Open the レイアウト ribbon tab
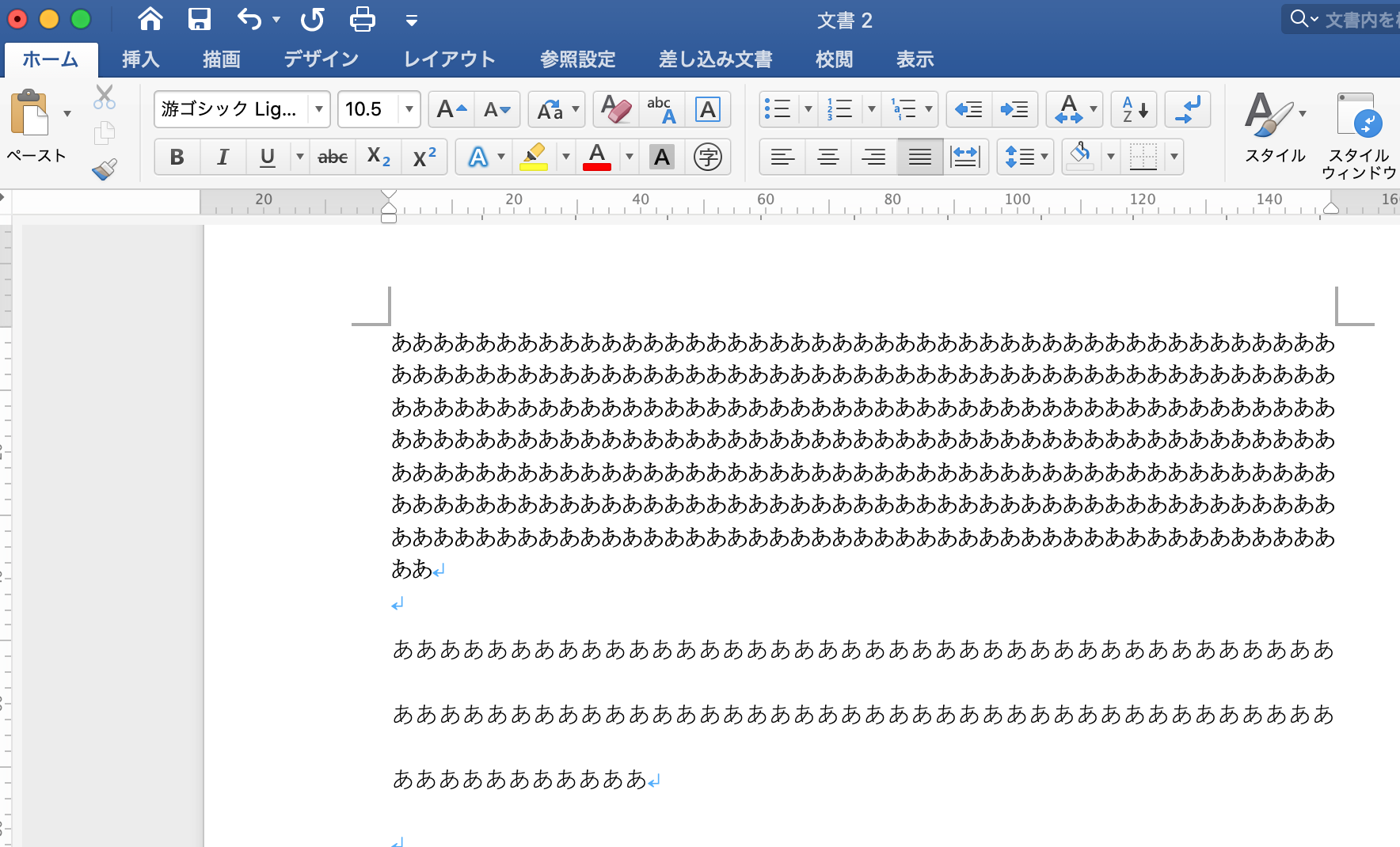 pyautogui.click(x=449, y=59)
